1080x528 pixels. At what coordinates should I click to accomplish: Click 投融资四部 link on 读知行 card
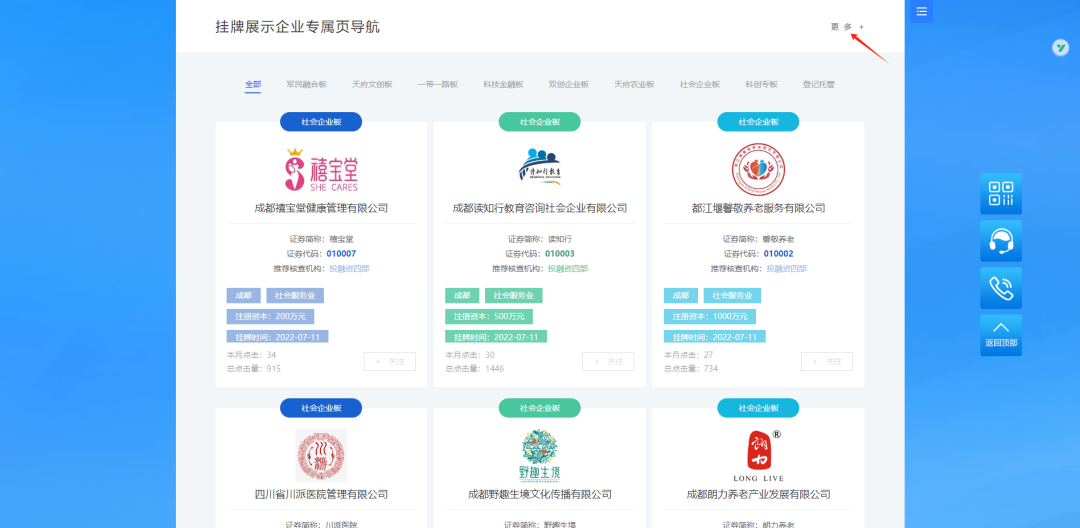(x=568, y=268)
